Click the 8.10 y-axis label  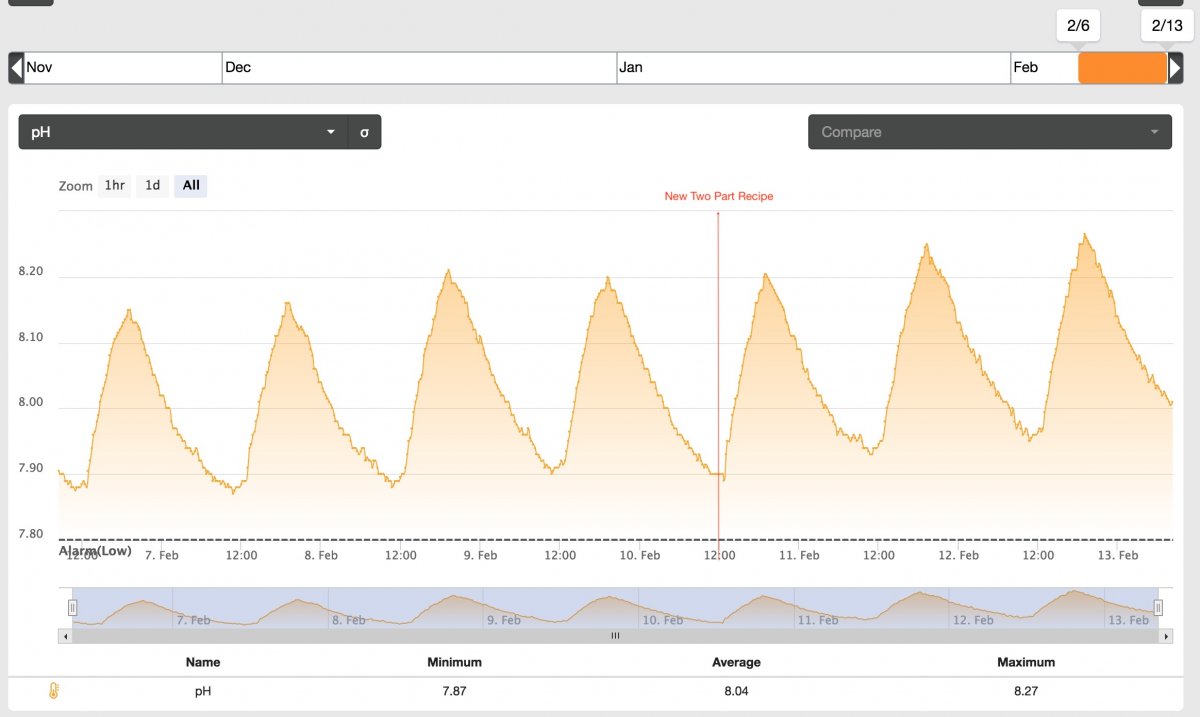[32, 337]
